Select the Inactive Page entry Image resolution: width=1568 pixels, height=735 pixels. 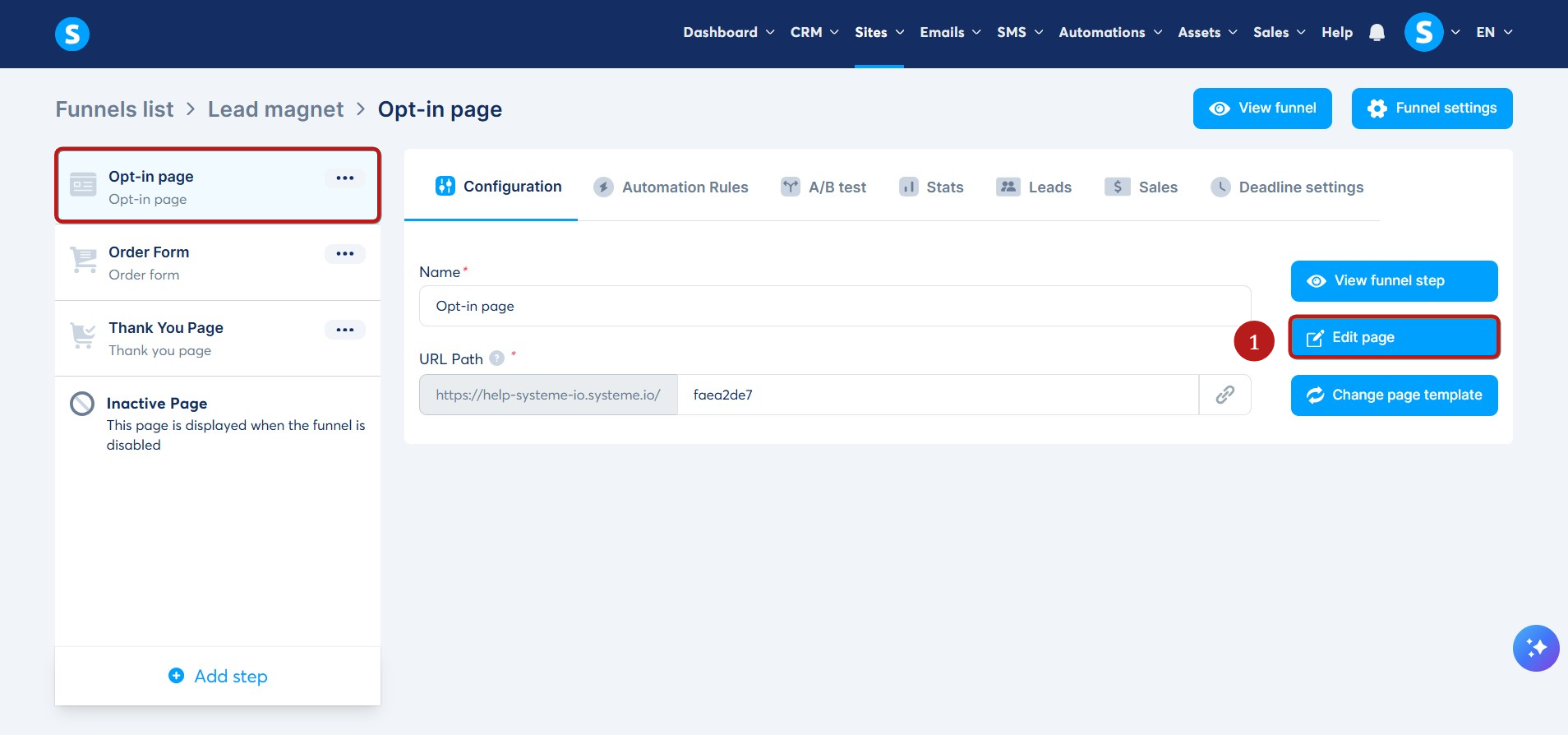tap(218, 423)
